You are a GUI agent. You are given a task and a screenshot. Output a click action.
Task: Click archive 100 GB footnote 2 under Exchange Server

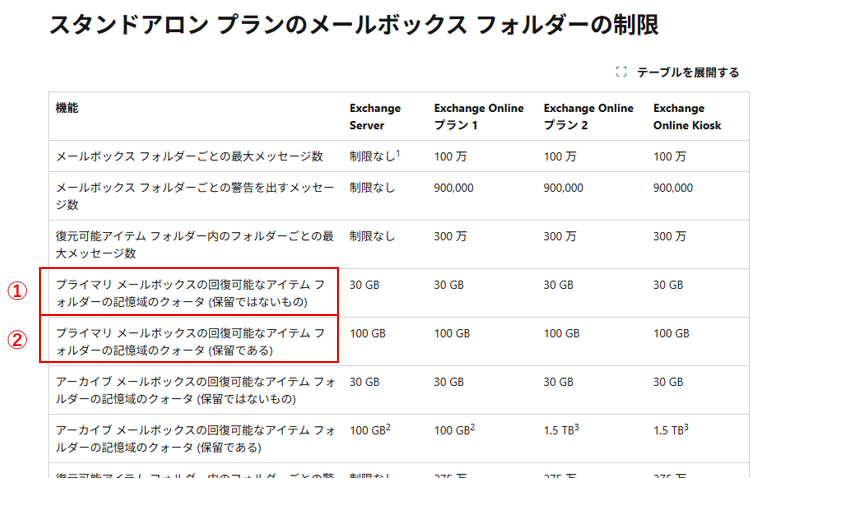pyautogui.click(x=370, y=430)
